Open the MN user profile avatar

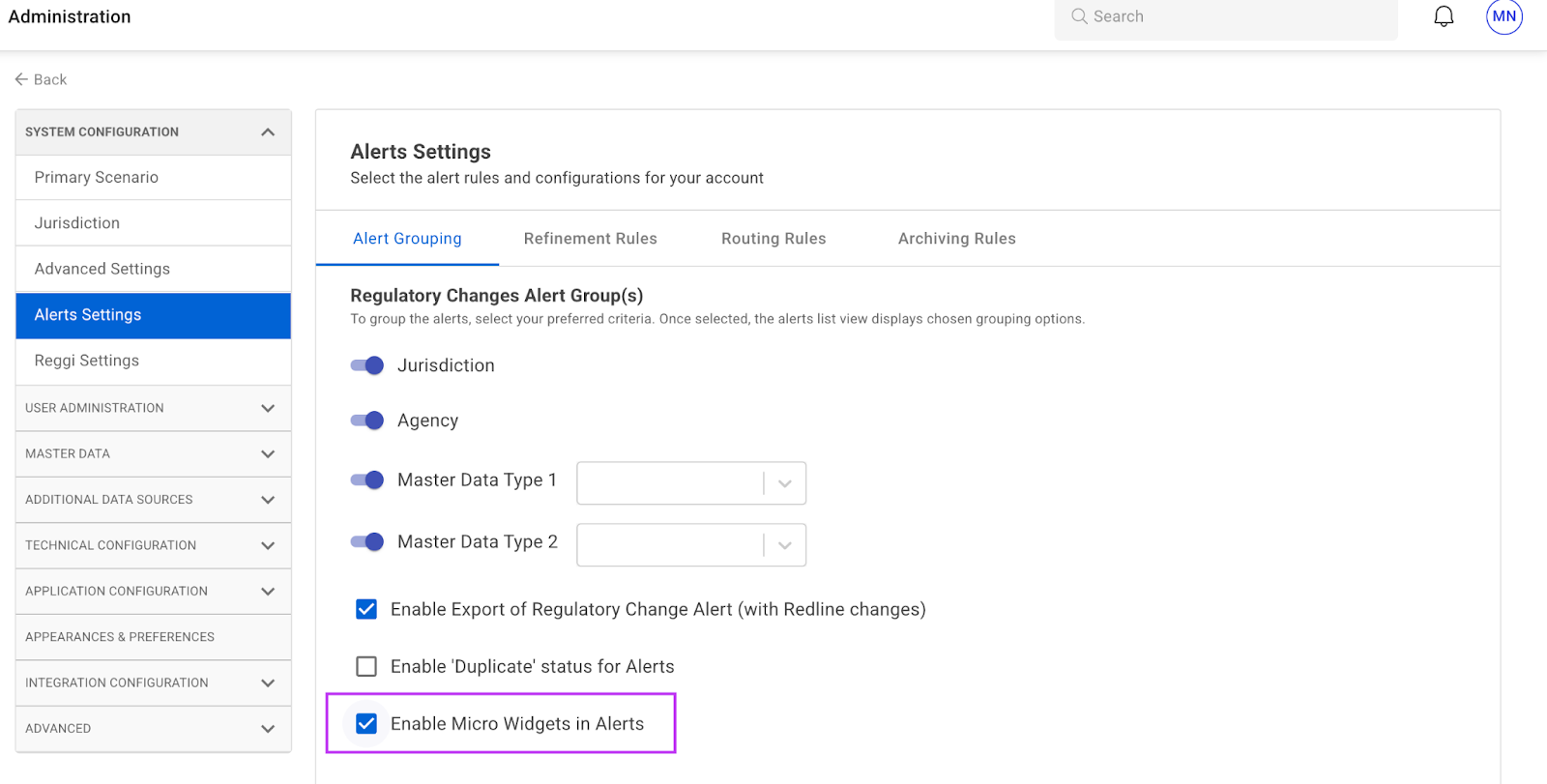[x=1503, y=16]
